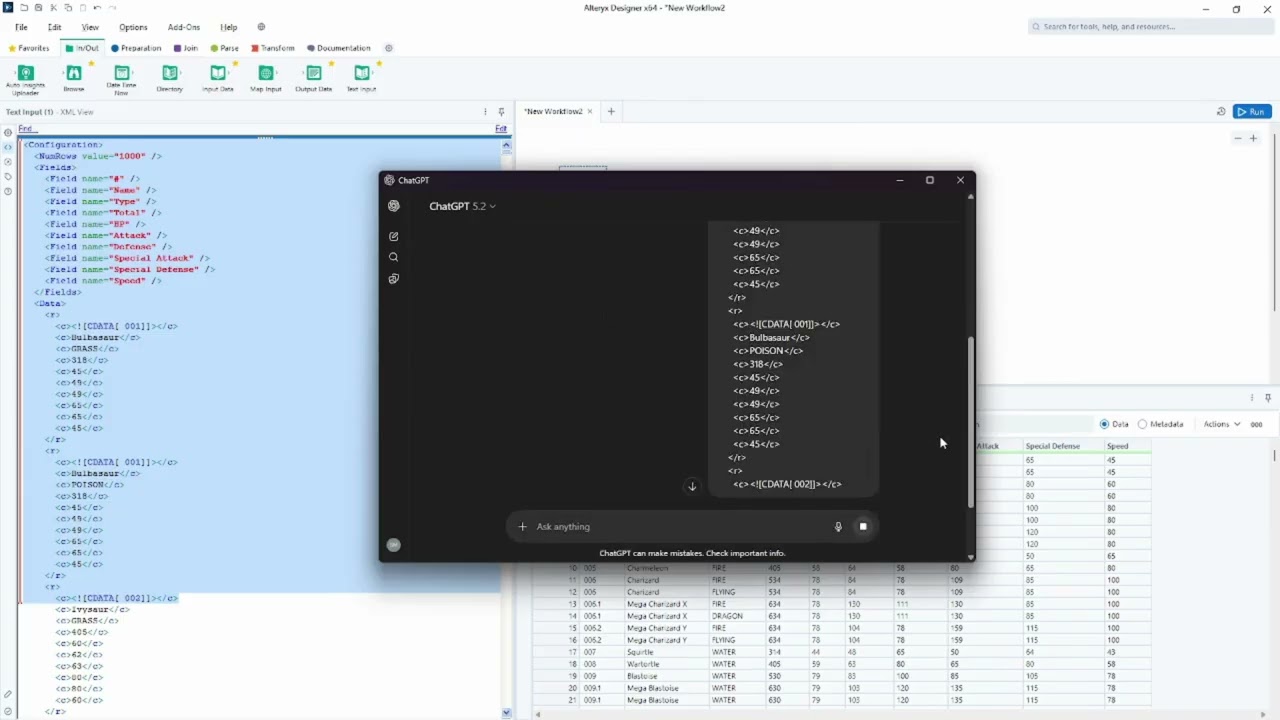
Task: Select the Date Time Now tool
Action: tap(122, 79)
